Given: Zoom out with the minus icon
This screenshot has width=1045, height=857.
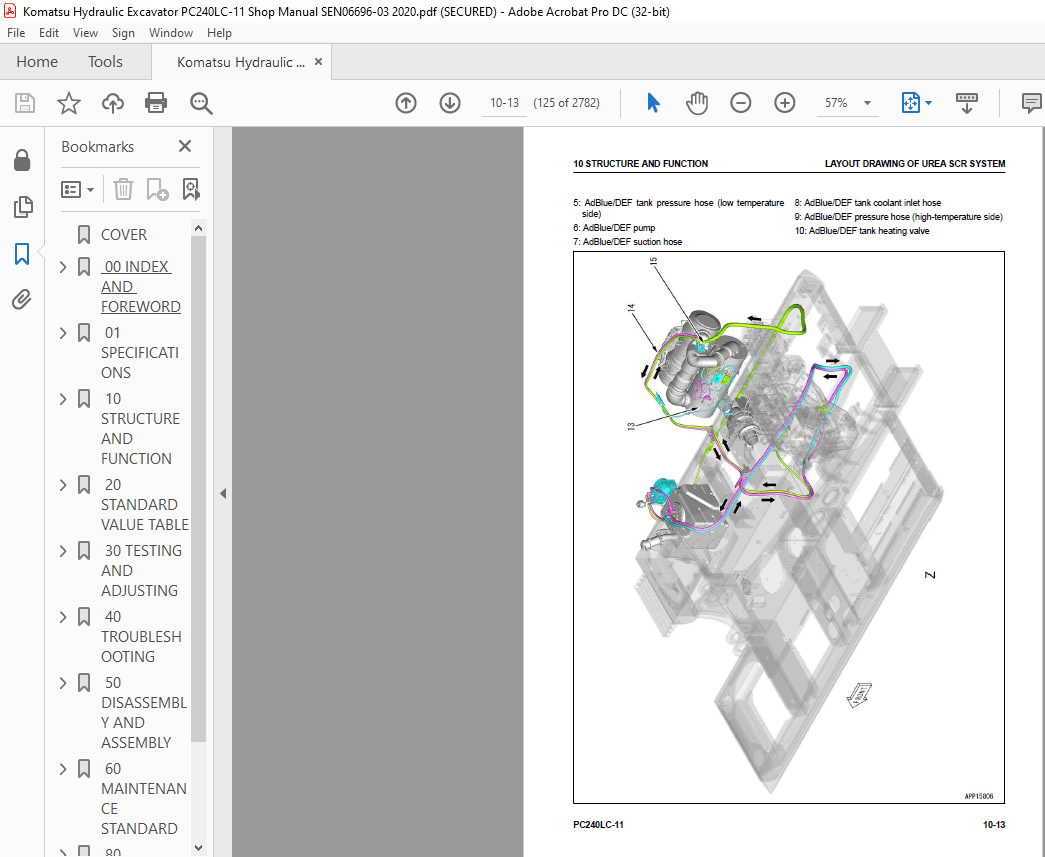Looking at the screenshot, I should point(740,103).
